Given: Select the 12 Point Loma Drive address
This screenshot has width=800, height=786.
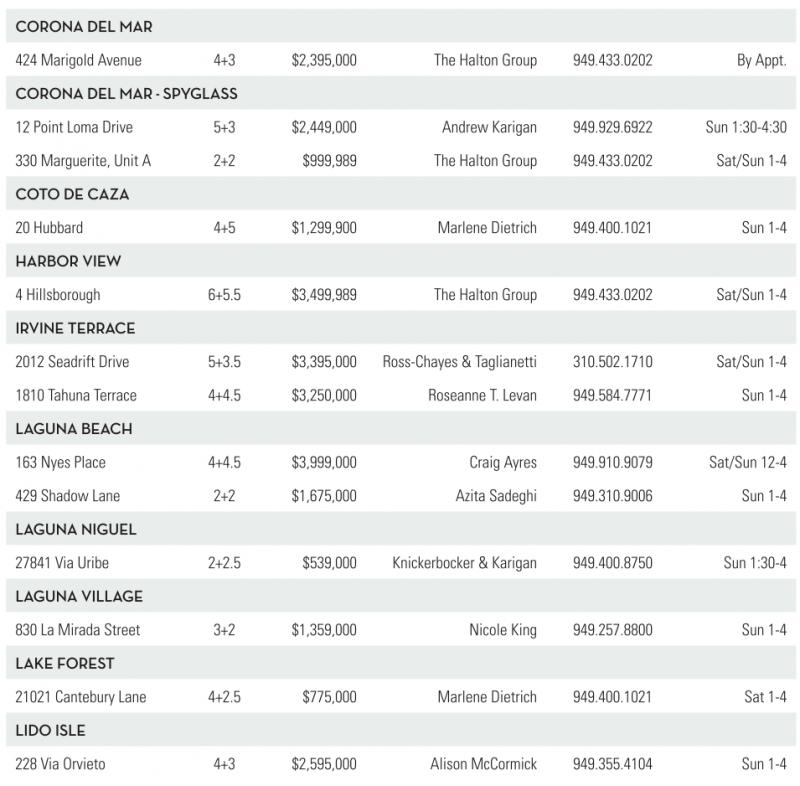Looking at the screenshot, I should click(74, 127).
